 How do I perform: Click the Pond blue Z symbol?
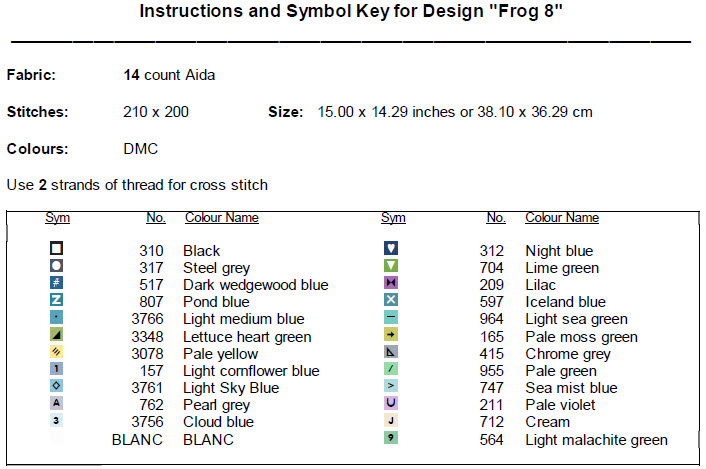tap(57, 300)
